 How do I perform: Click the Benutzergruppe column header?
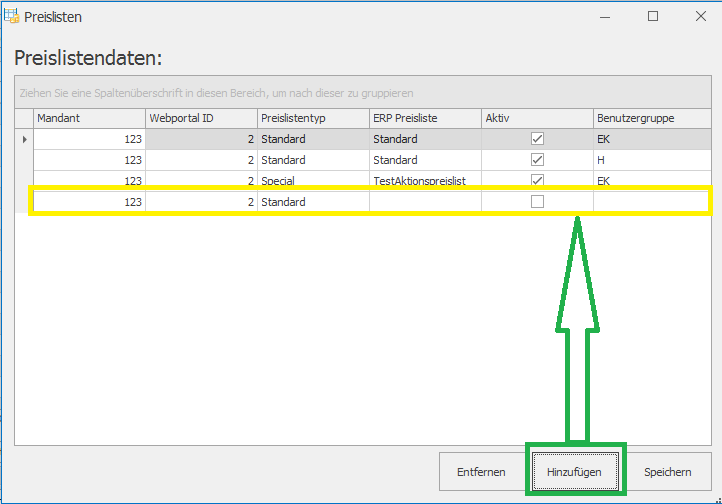point(650,118)
